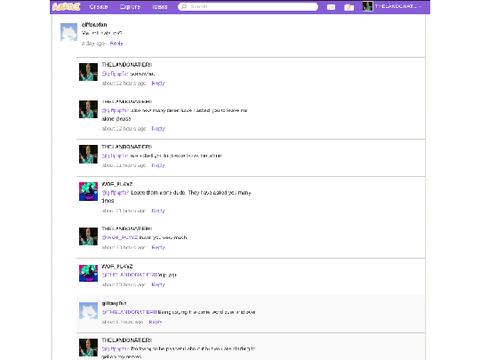Open mention link in 'trying to be peaceful' comment

[x=115, y=349]
